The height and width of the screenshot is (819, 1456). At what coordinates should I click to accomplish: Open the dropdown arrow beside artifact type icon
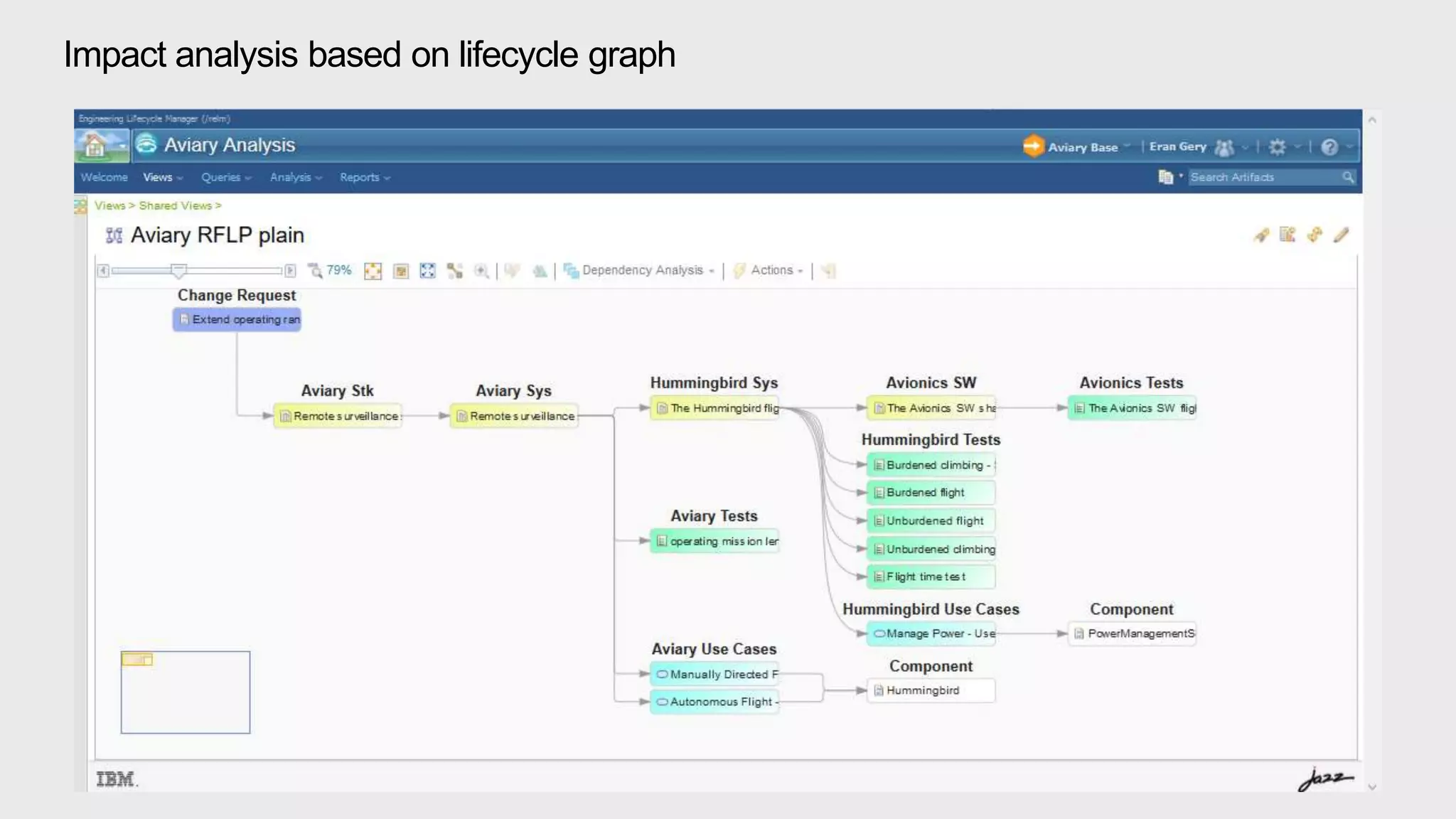tap(1181, 176)
